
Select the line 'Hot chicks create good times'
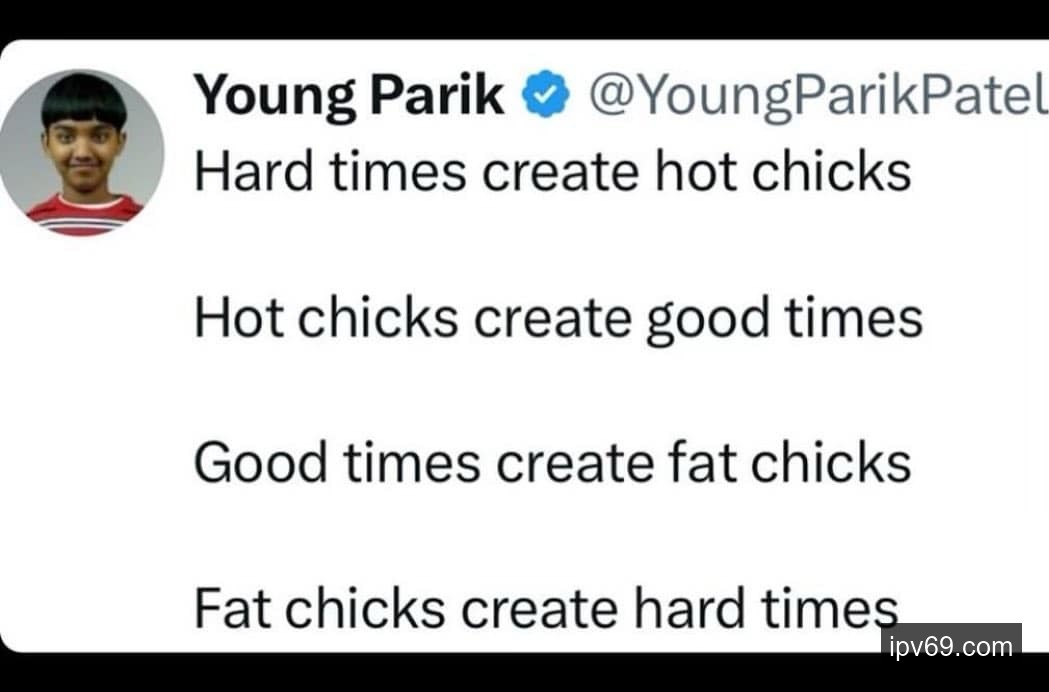coord(557,318)
